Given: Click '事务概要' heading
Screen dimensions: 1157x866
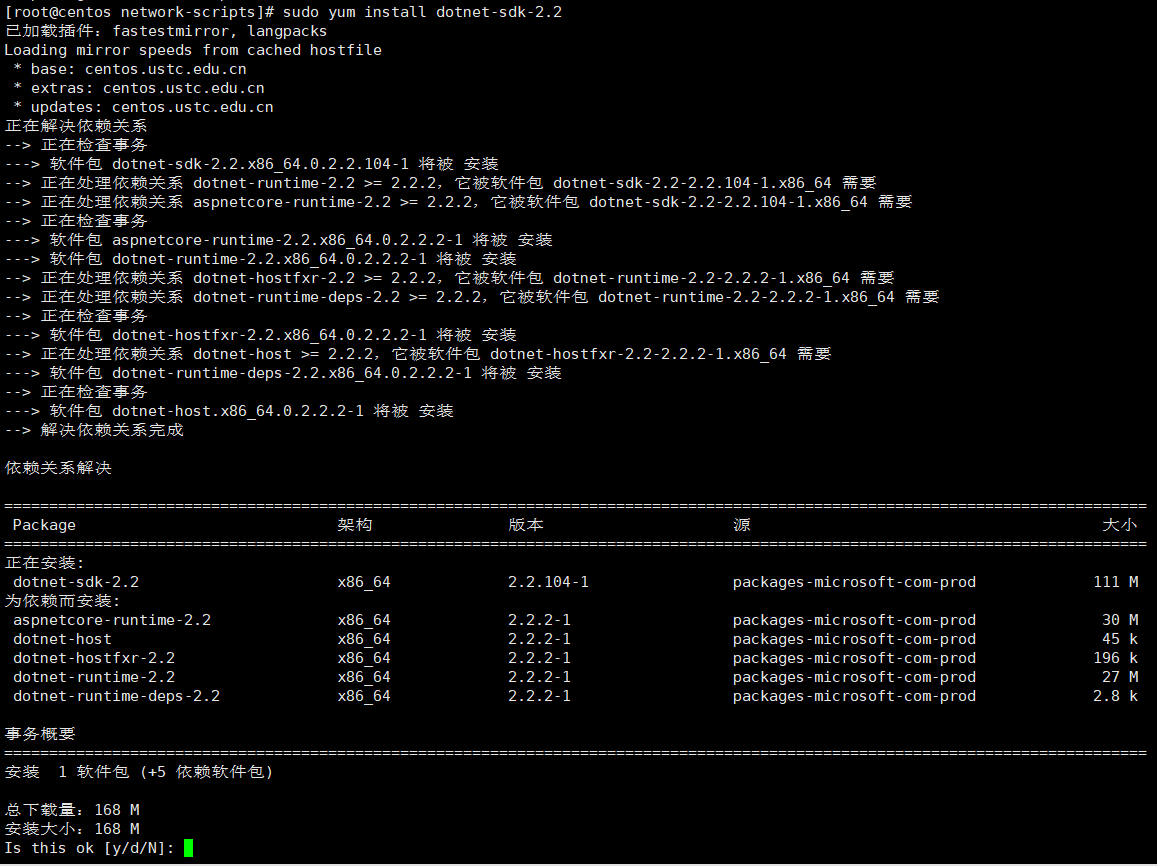Looking at the screenshot, I should click(x=40, y=734).
